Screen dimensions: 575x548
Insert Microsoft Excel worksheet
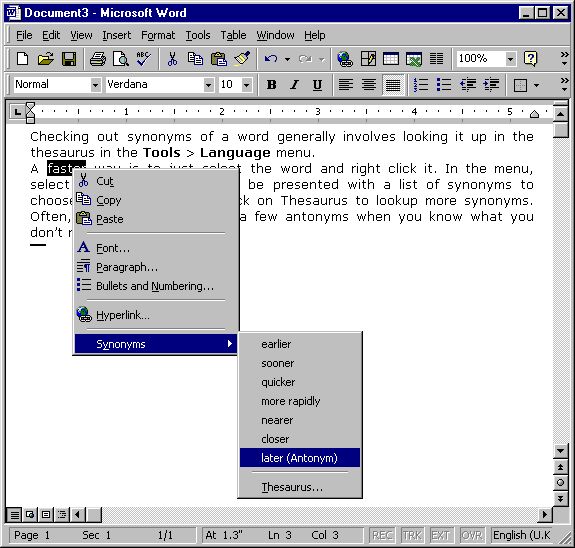(x=414, y=59)
